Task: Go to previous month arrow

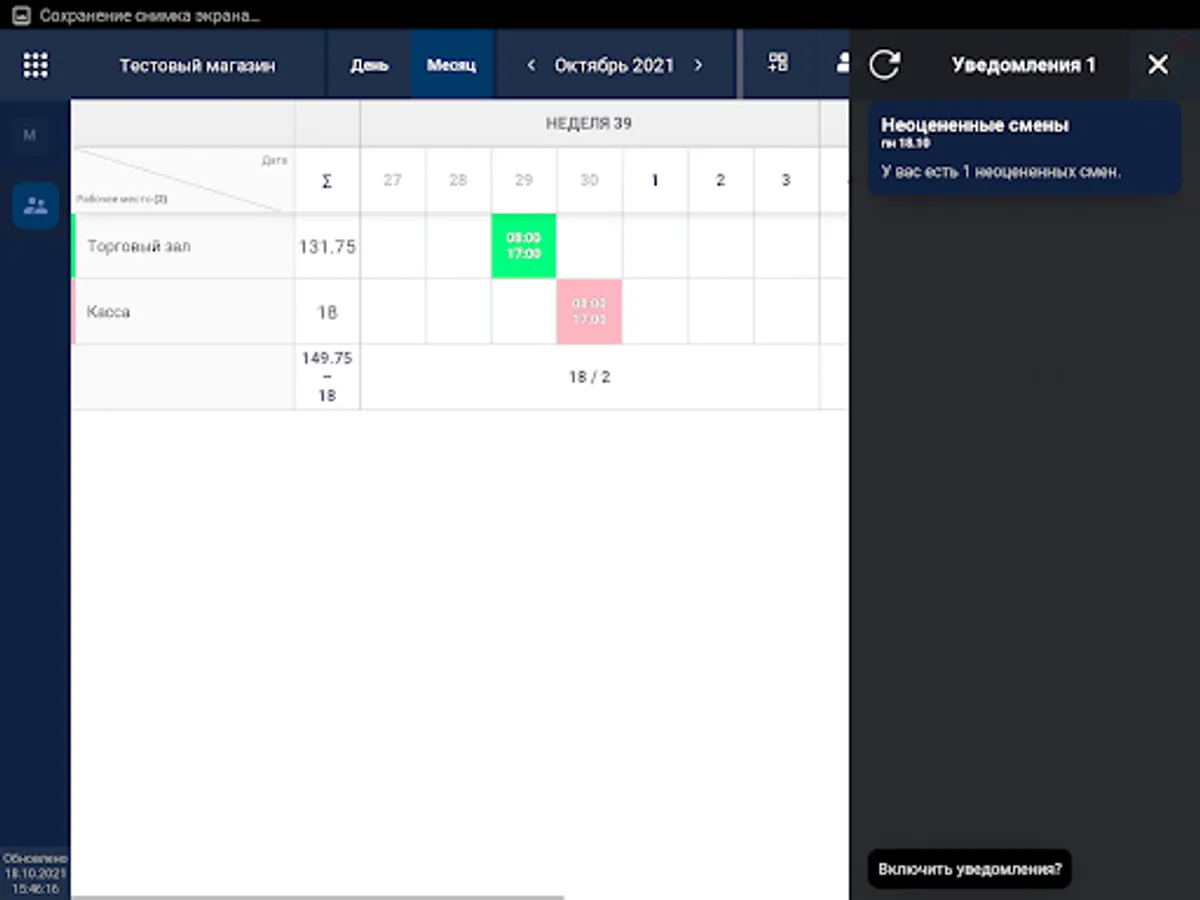Action: click(x=531, y=65)
